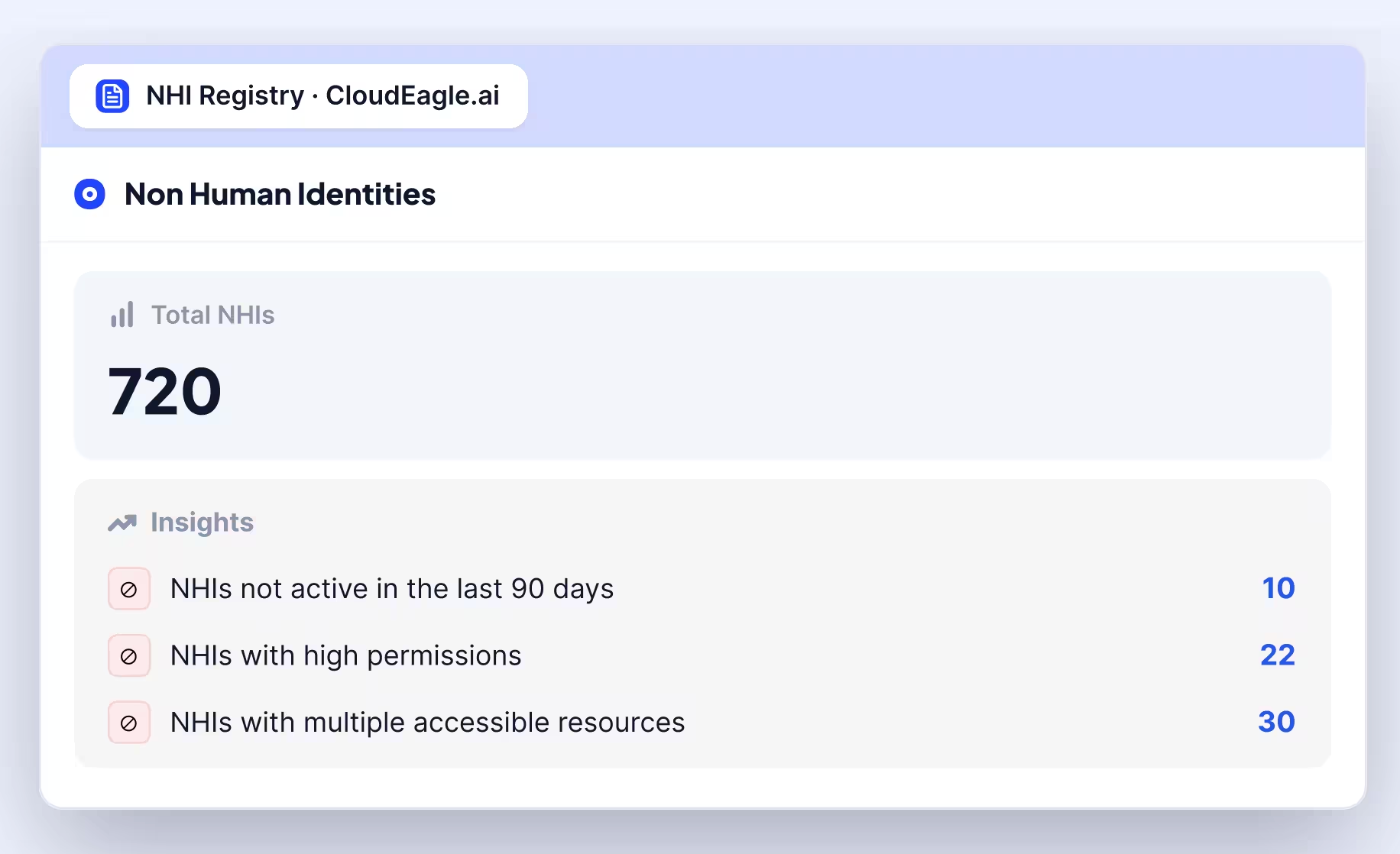Click the count 10 for inactive NHIs

pyautogui.click(x=1278, y=588)
